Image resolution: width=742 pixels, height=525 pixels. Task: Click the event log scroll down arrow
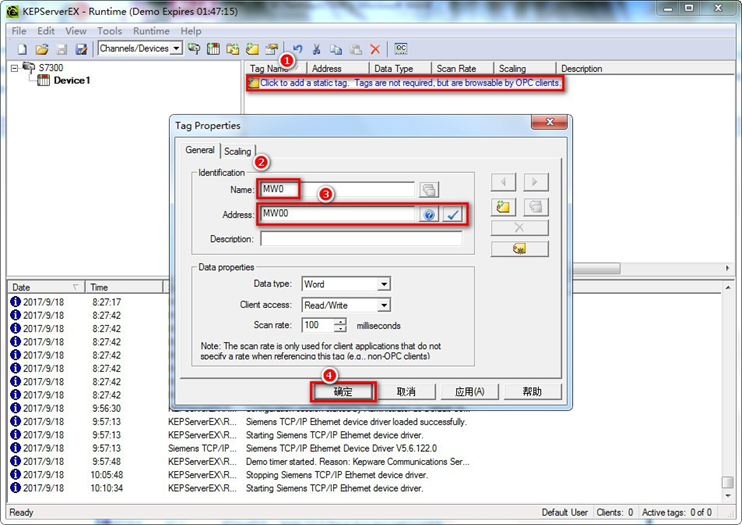728,496
